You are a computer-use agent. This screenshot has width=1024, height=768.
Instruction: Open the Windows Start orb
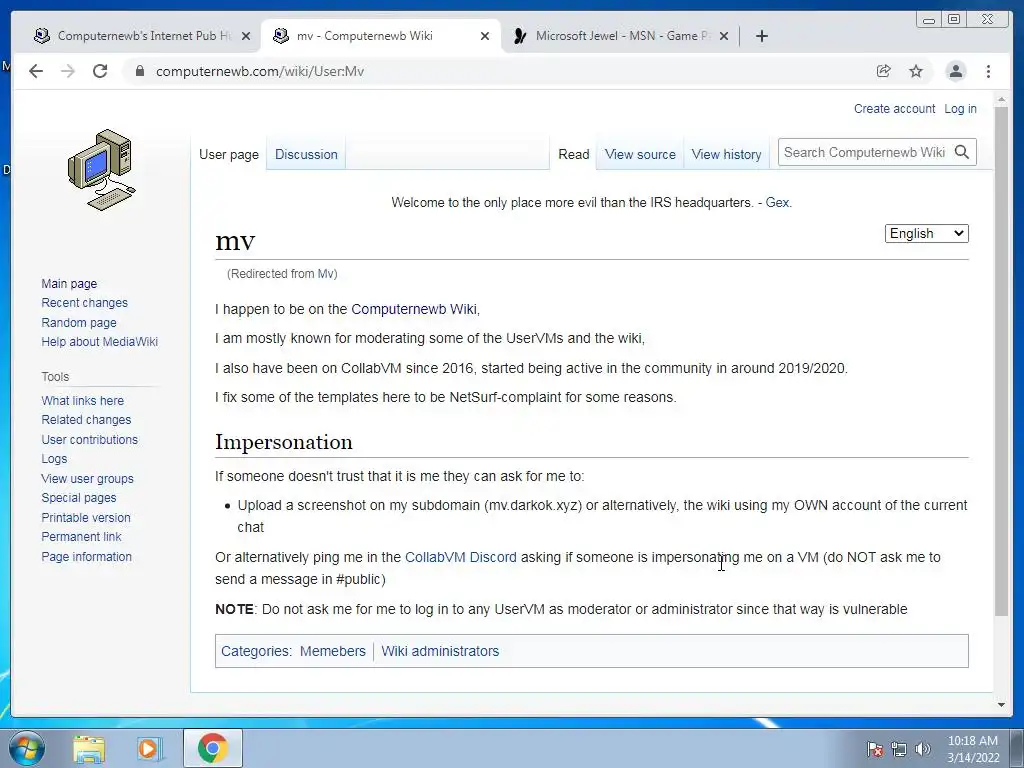point(27,748)
